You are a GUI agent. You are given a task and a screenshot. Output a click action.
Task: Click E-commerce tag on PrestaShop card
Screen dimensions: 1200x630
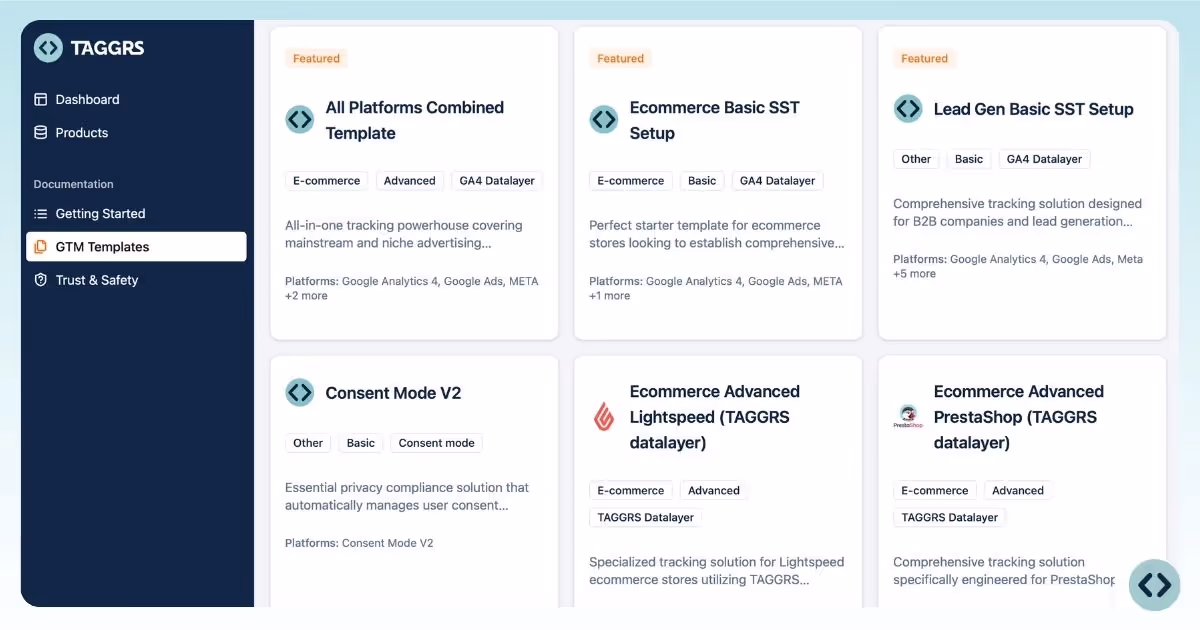(x=934, y=491)
